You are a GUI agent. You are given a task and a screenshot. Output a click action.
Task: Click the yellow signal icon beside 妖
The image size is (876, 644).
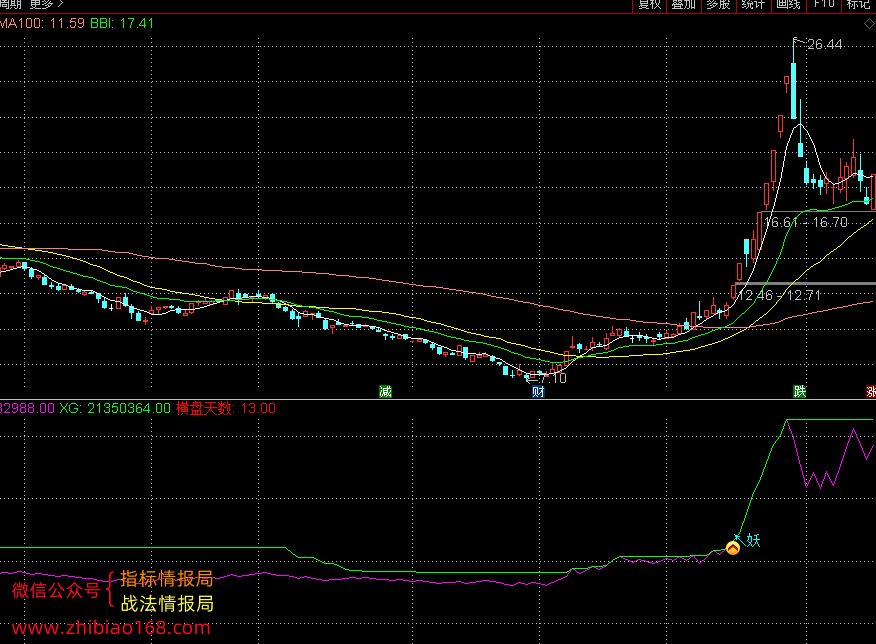(732, 548)
